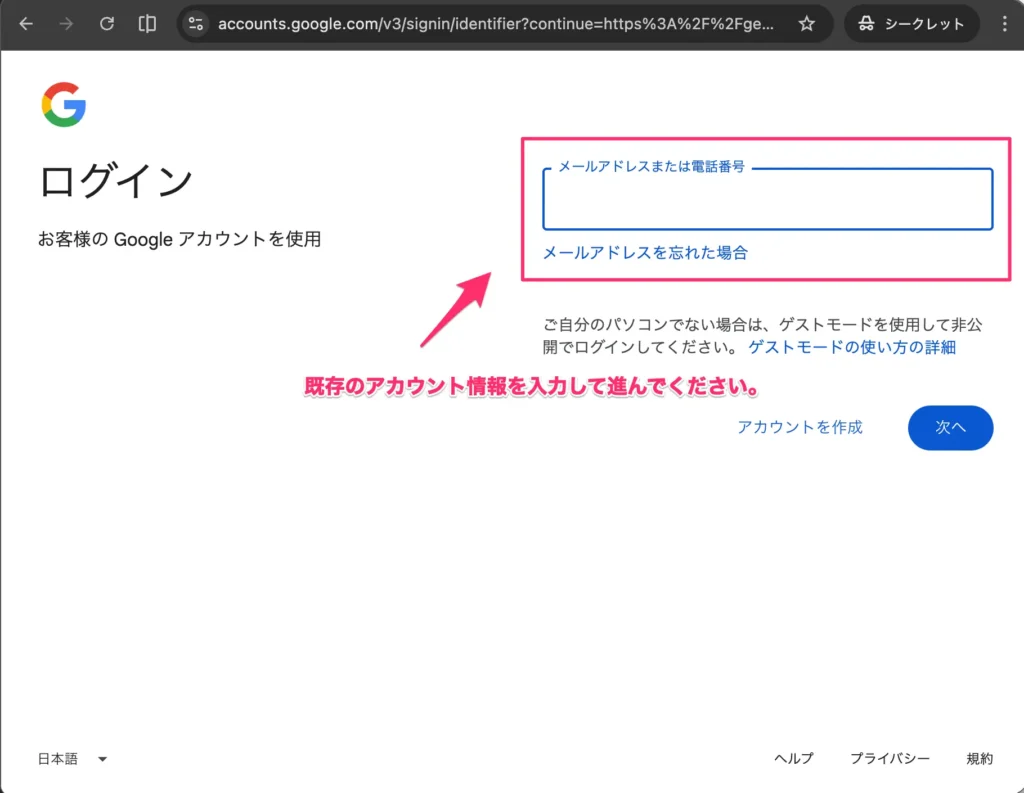The height and width of the screenshot is (793, 1024).
Task: Open Chrome three-dot menu
Action: (1004, 24)
